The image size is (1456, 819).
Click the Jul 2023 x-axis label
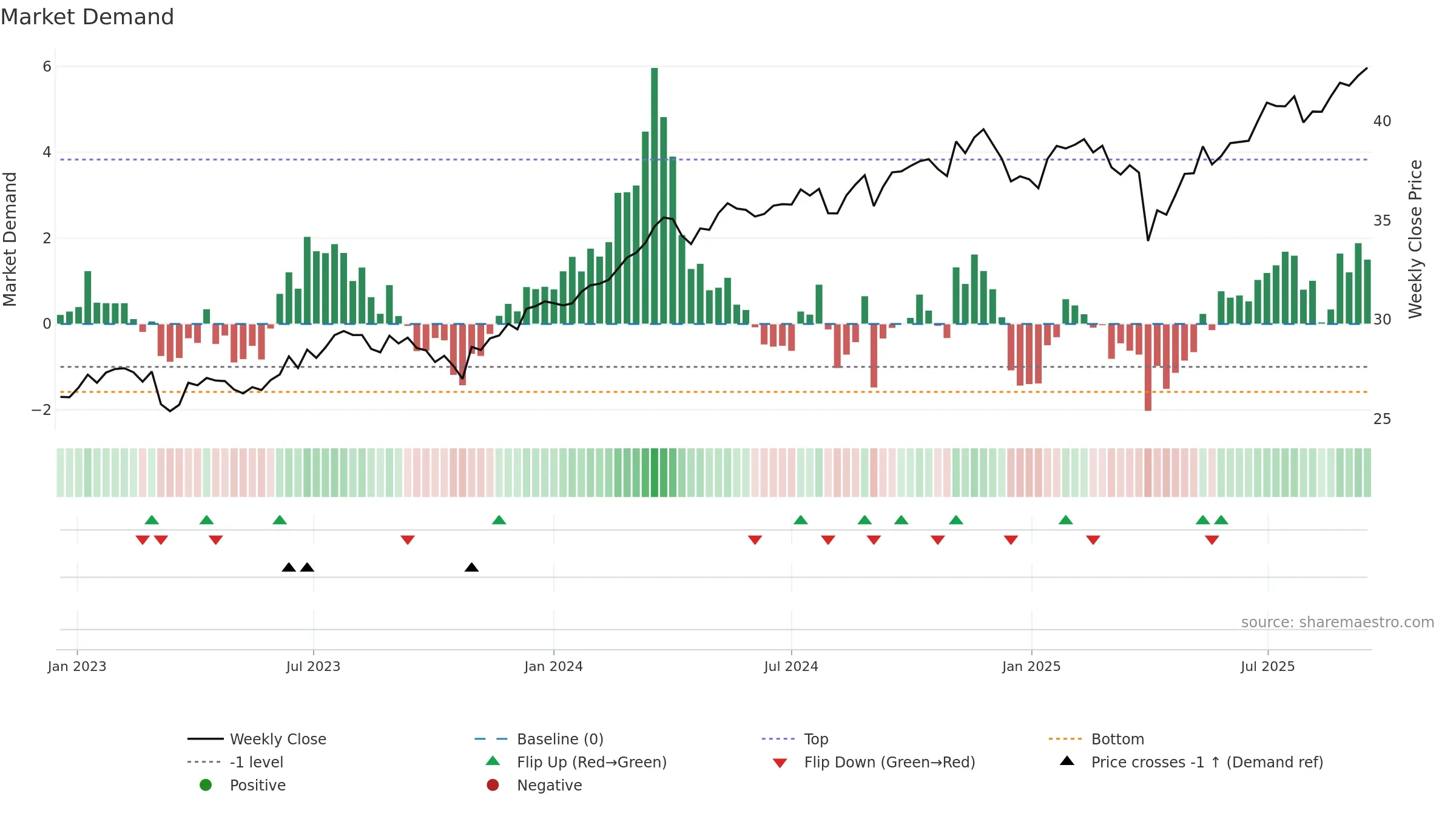(313, 666)
